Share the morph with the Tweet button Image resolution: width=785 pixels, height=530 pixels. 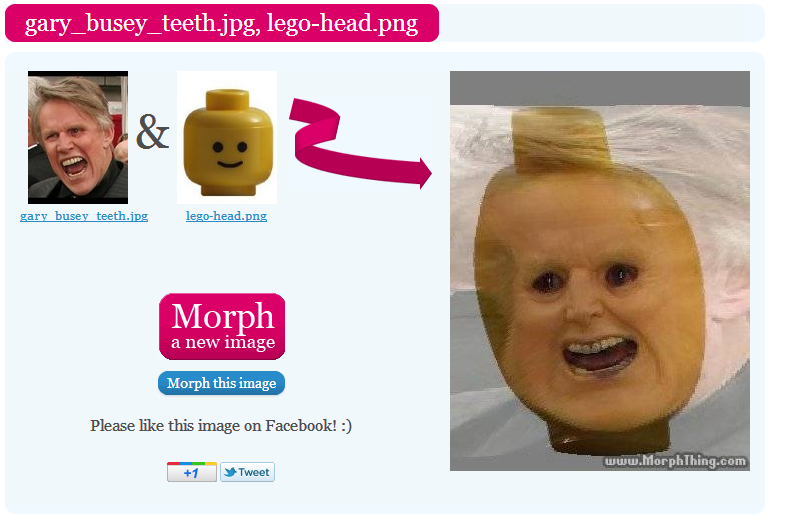click(x=247, y=472)
